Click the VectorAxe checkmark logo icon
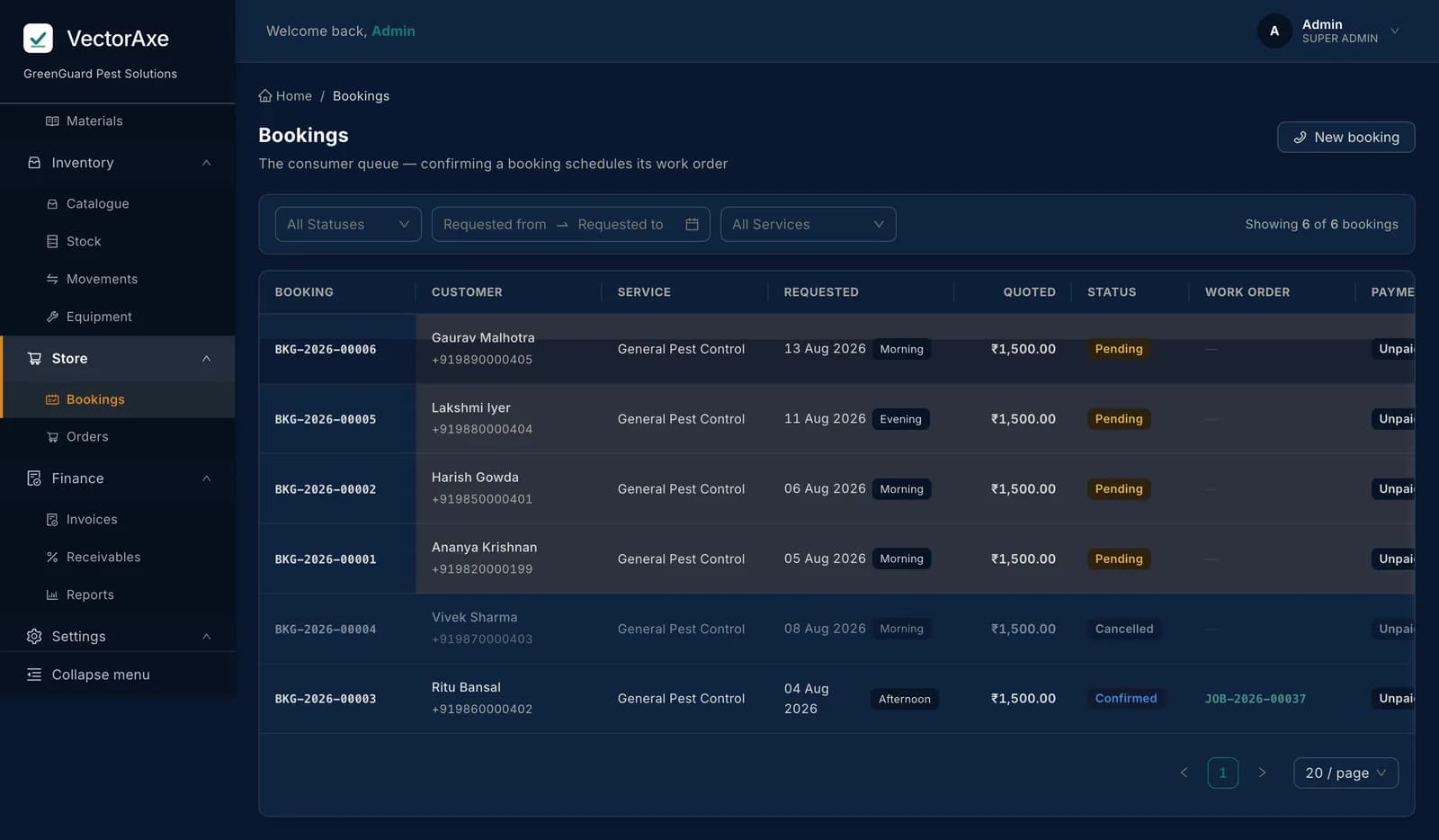 pos(38,39)
